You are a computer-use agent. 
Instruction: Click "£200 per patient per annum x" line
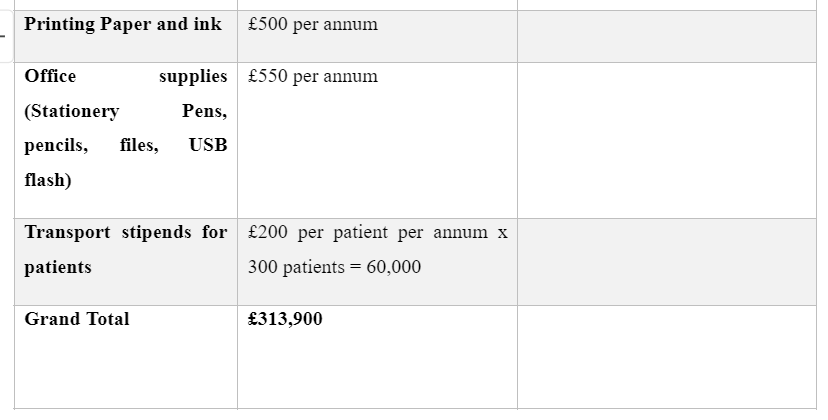pos(378,233)
